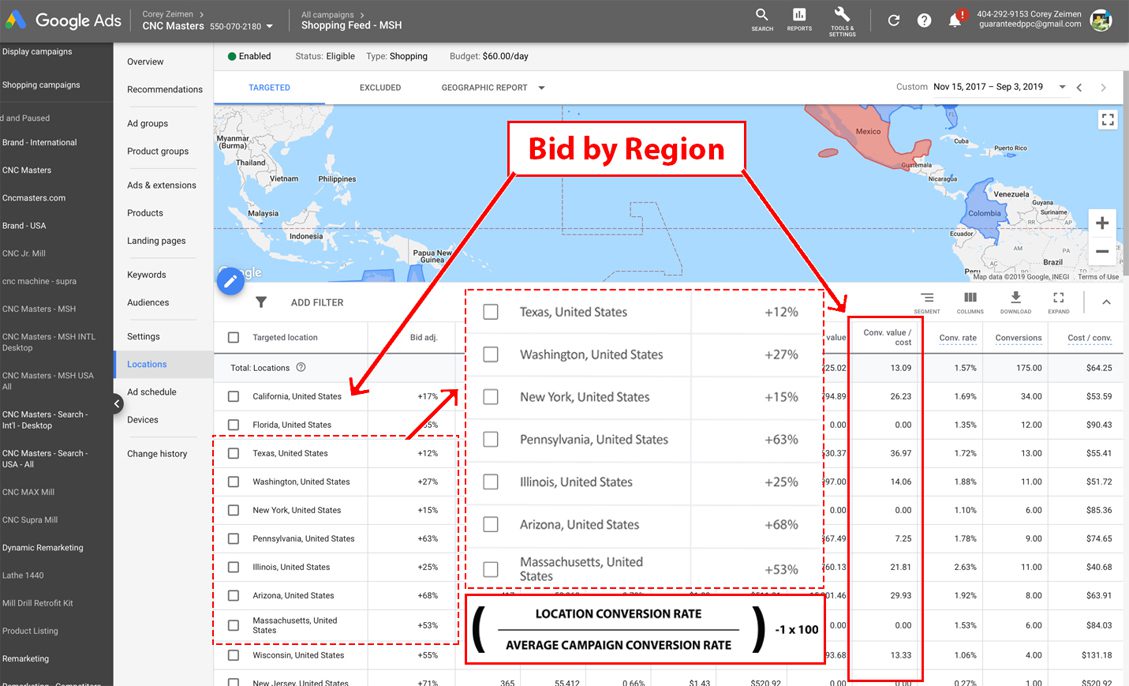Click the blue pencil edit button
The height and width of the screenshot is (686, 1129).
point(230,281)
